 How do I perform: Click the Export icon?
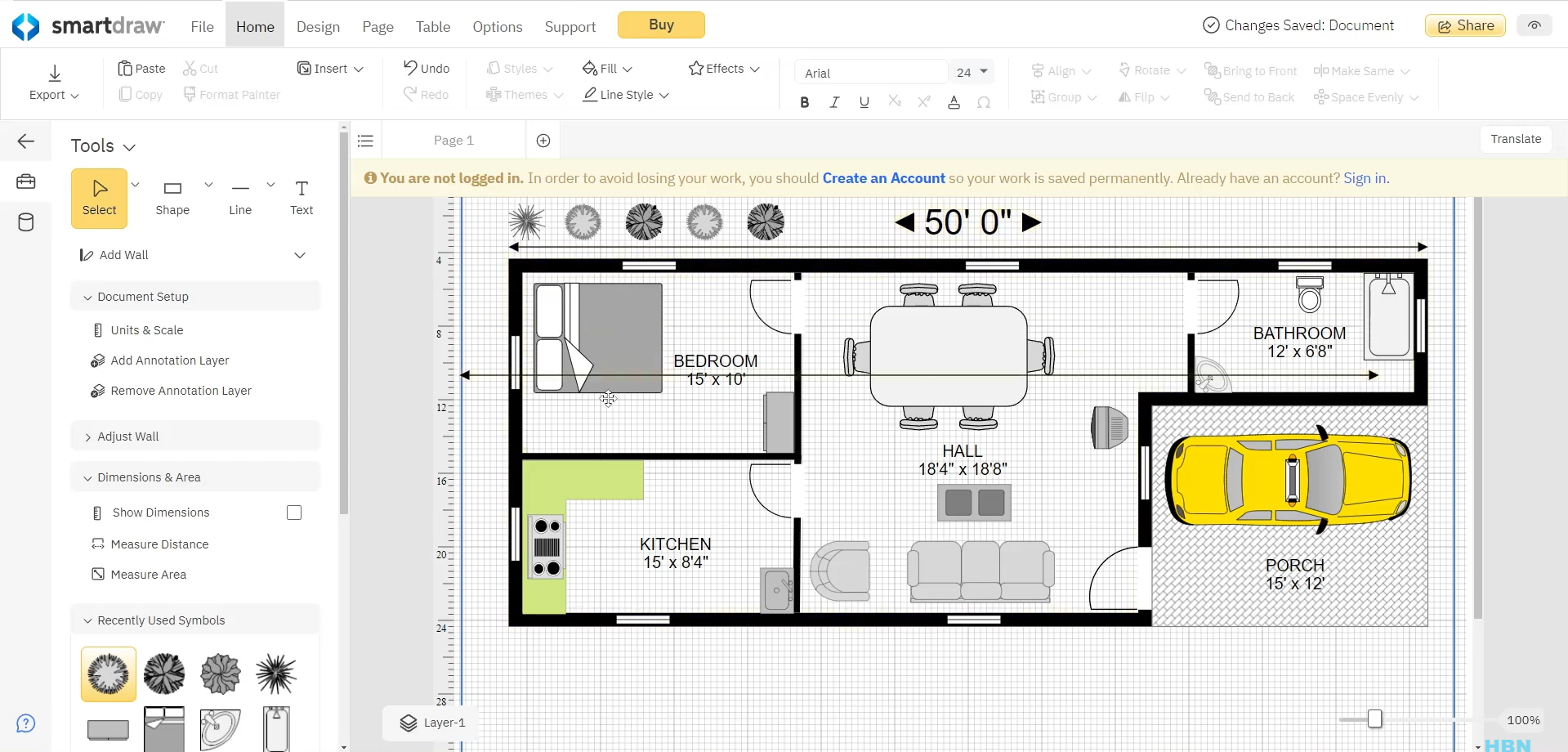click(x=53, y=72)
